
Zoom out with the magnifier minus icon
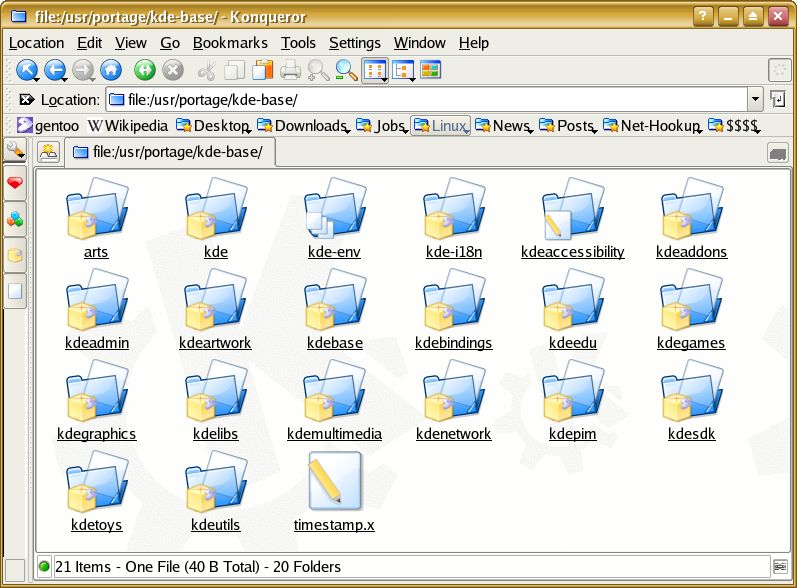click(346, 70)
